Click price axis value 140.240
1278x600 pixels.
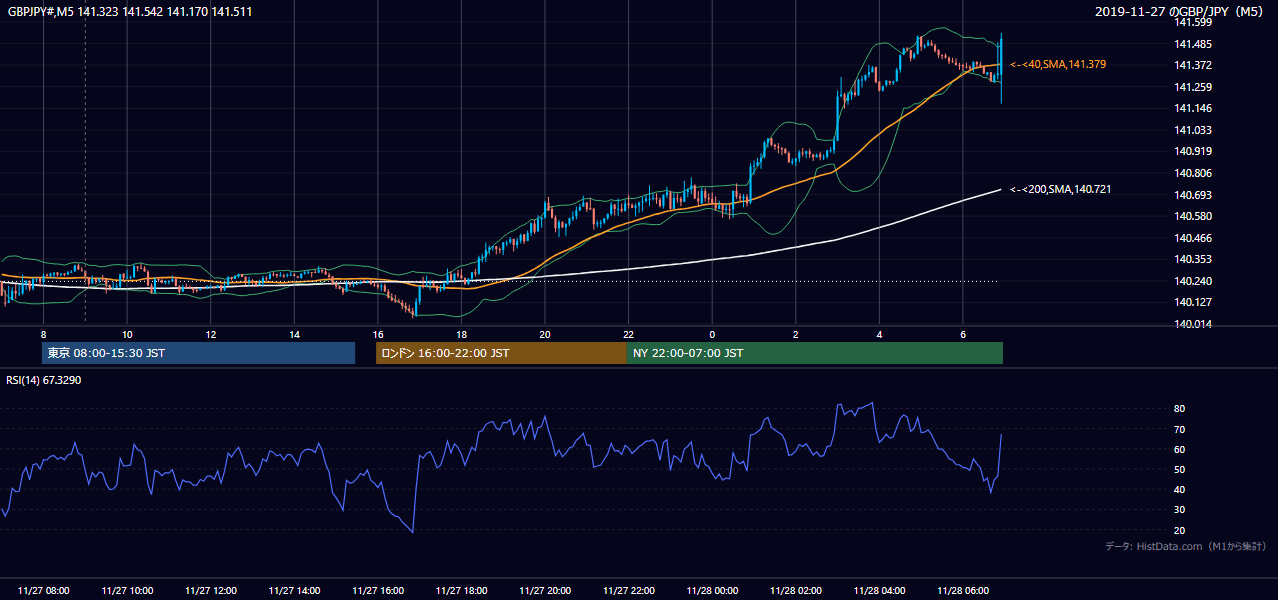pos(1192,281)
